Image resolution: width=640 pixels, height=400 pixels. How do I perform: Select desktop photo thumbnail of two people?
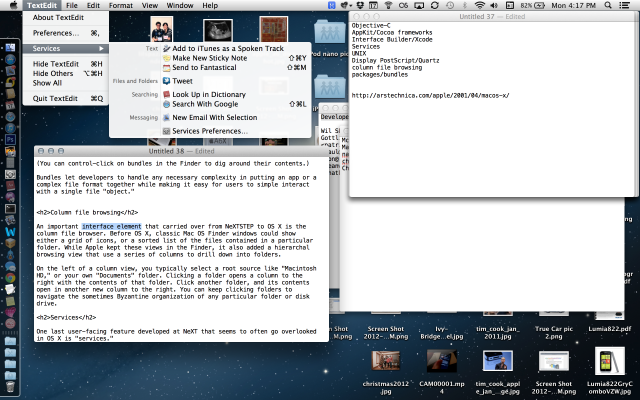[162, 29]
